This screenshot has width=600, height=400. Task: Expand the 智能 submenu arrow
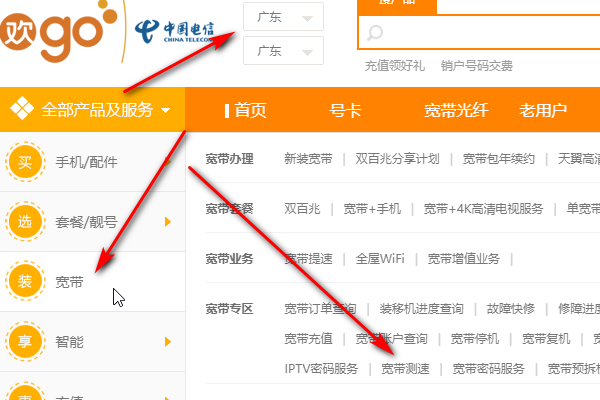(x=167, y=341)
